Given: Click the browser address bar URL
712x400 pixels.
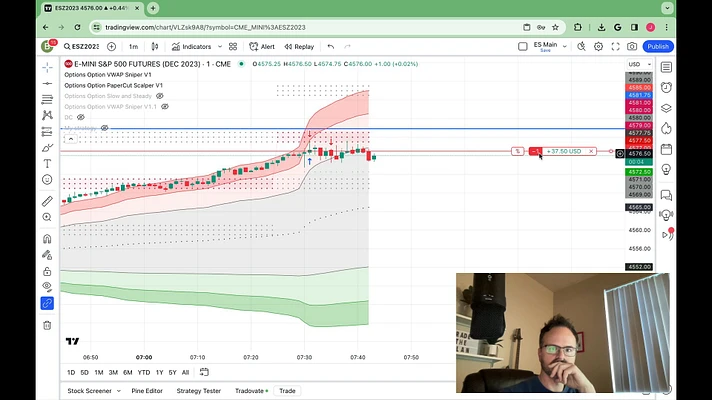Looking at the screenshot, I should tap(205, 27).
